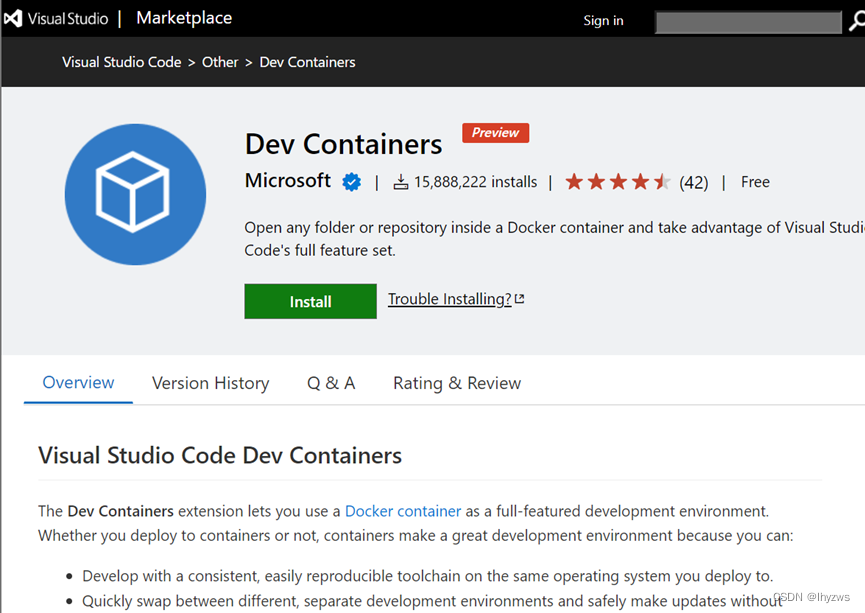Viewport: 865px width, 613px height.
Task: Select the Overview tab
Action: 78,382
